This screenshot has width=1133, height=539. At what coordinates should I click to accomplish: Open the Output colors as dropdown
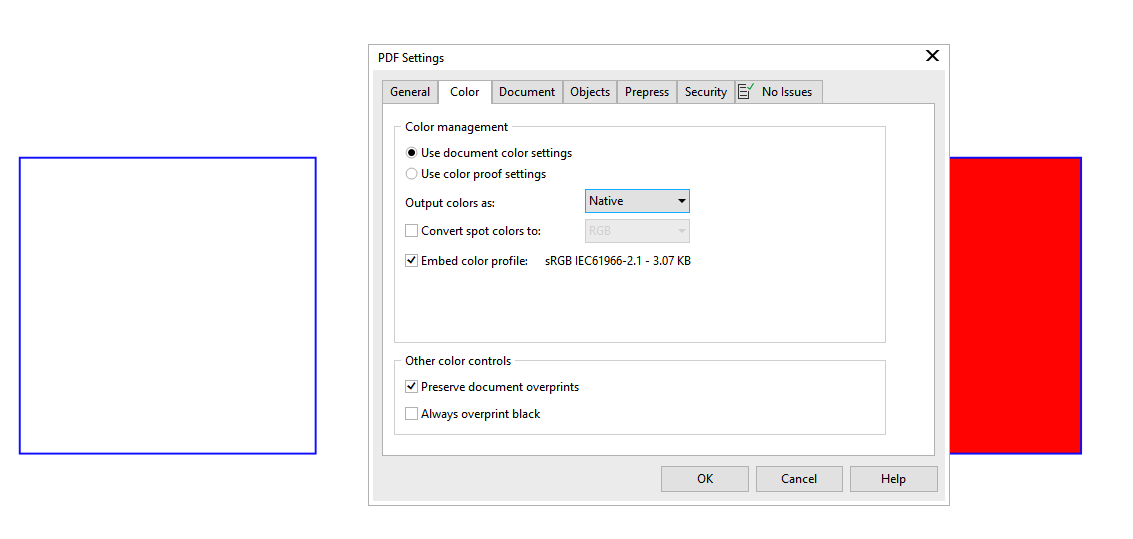(x=637, y=201)
